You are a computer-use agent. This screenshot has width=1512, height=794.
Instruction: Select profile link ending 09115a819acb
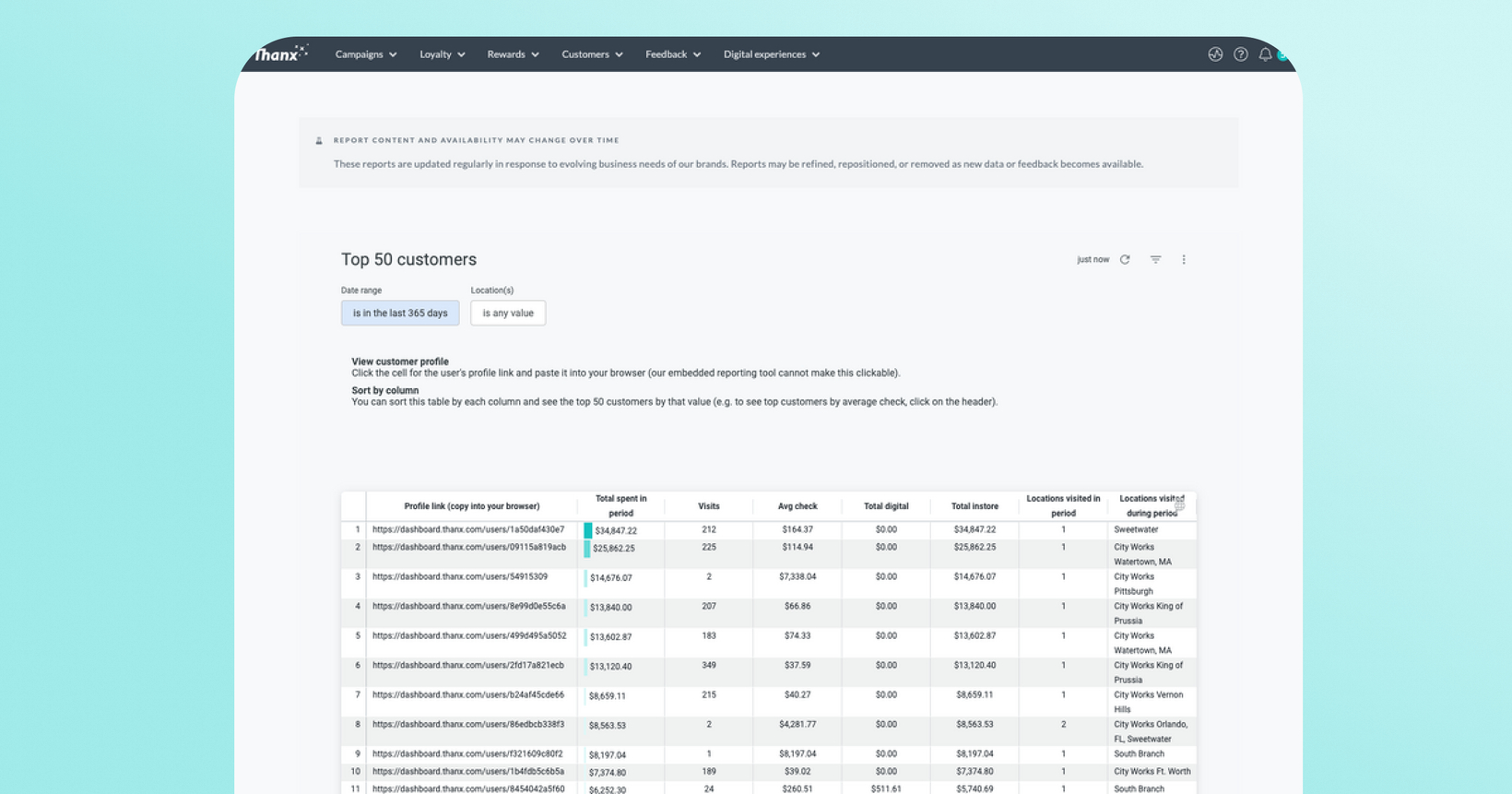[469, 548]
